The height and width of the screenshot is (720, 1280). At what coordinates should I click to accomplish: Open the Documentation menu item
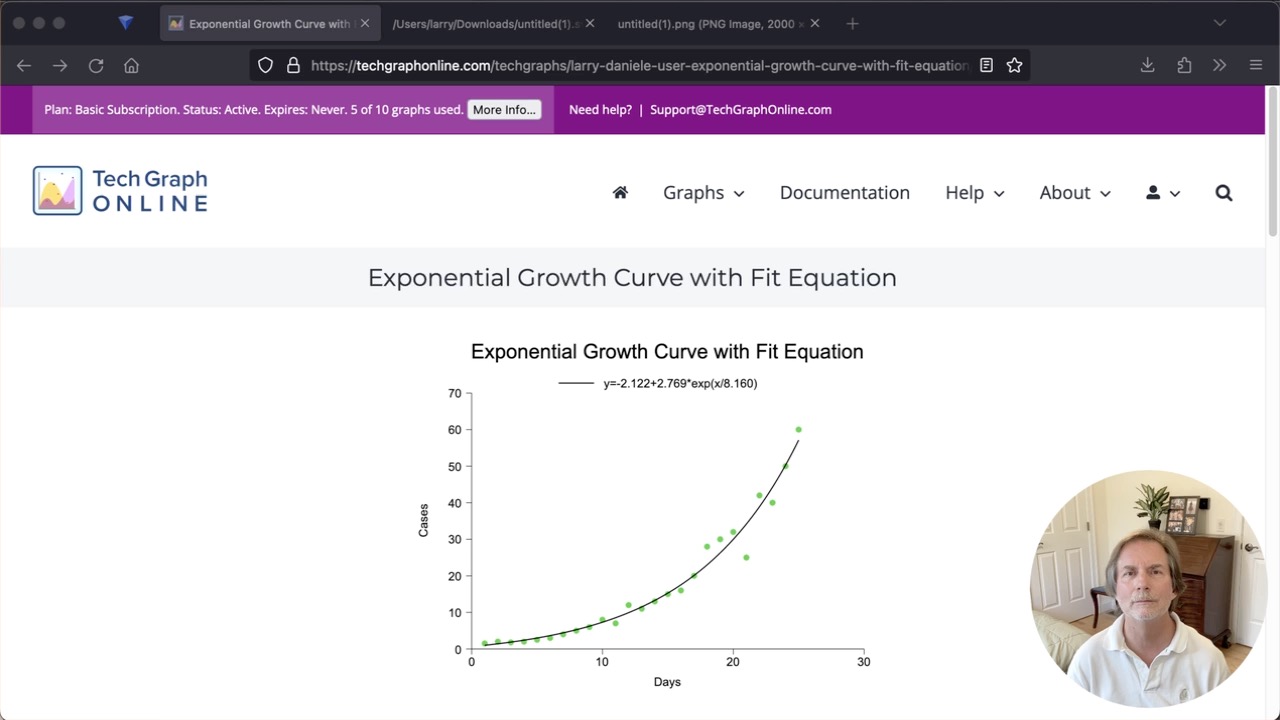[844, 193]
